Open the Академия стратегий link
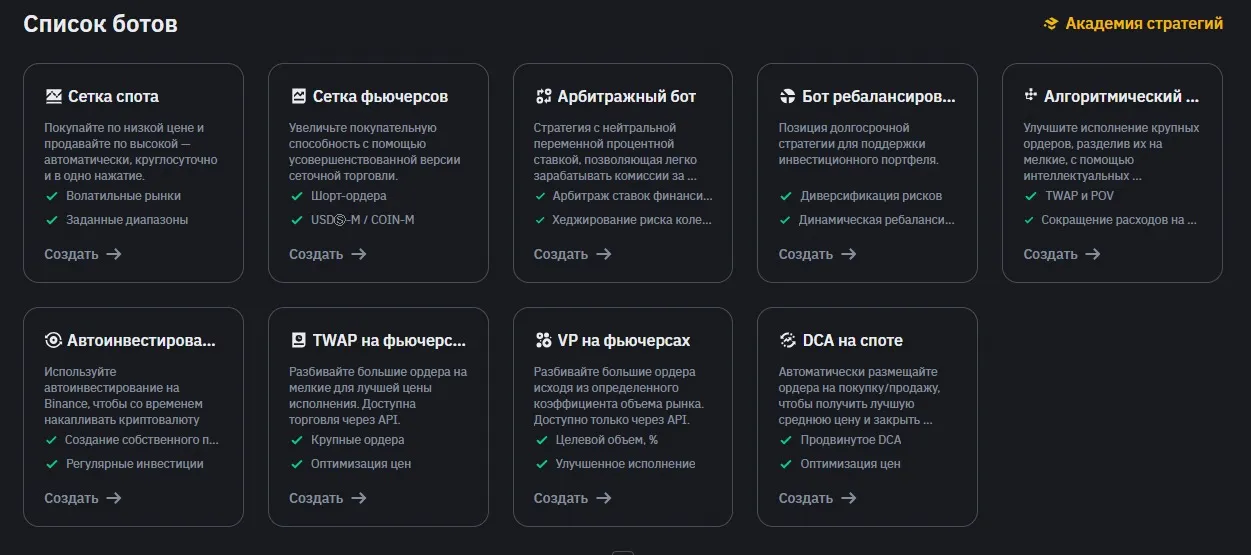The height and width of the screenshot is (555, 1251). click(1143, 23)
